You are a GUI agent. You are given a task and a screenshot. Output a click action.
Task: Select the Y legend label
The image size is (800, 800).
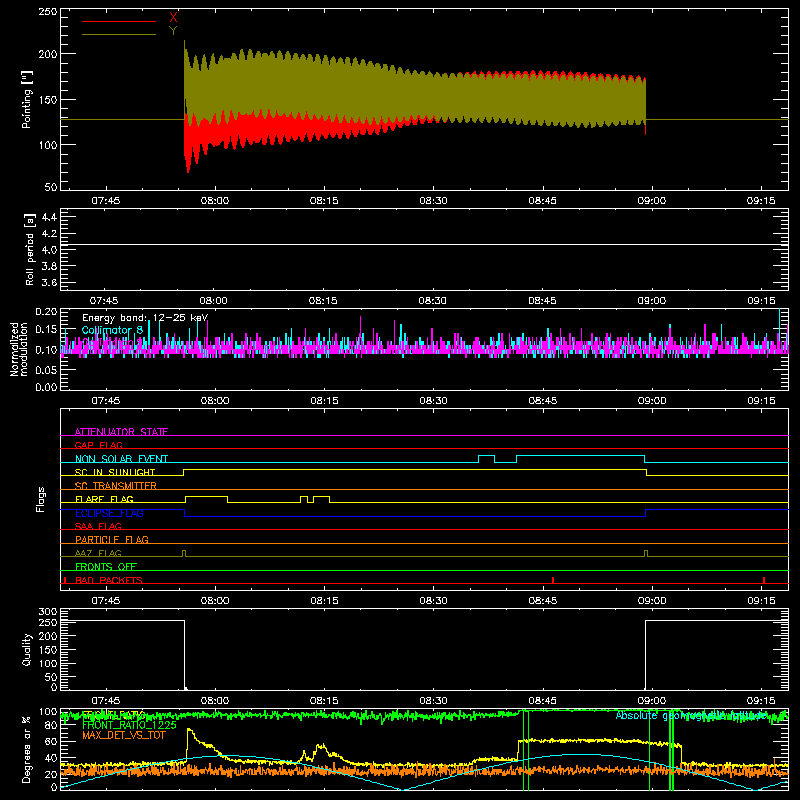[x=173, y=31]
